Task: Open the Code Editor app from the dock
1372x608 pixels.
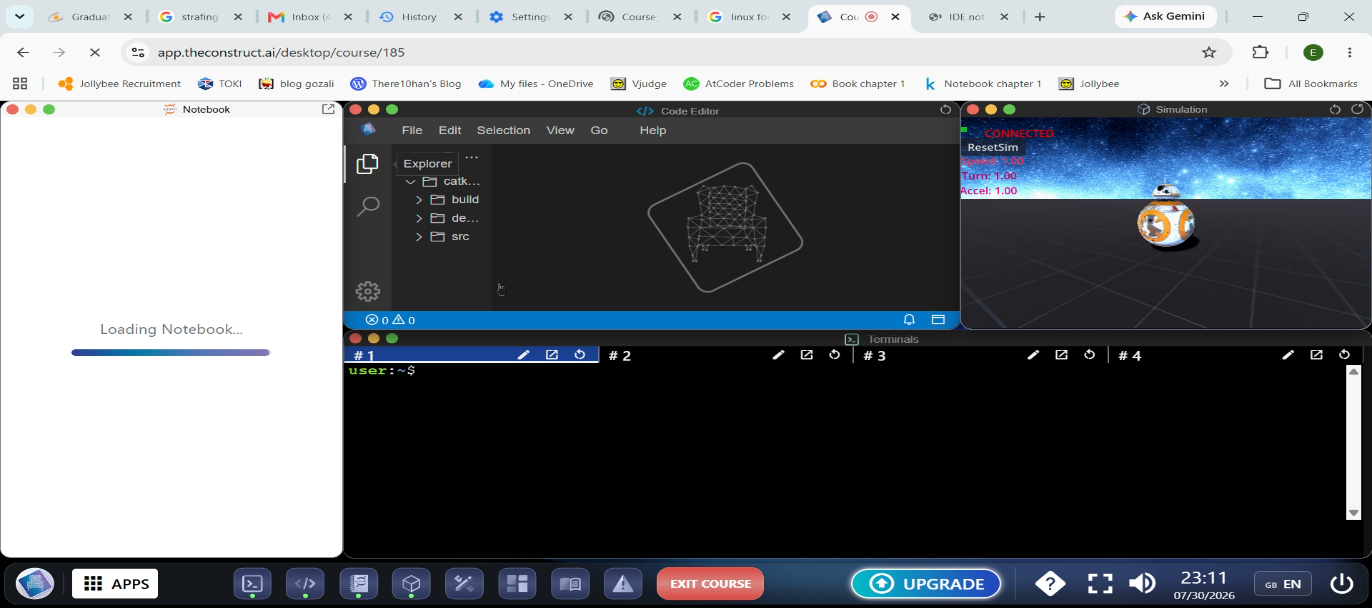Action: [306, 584]
